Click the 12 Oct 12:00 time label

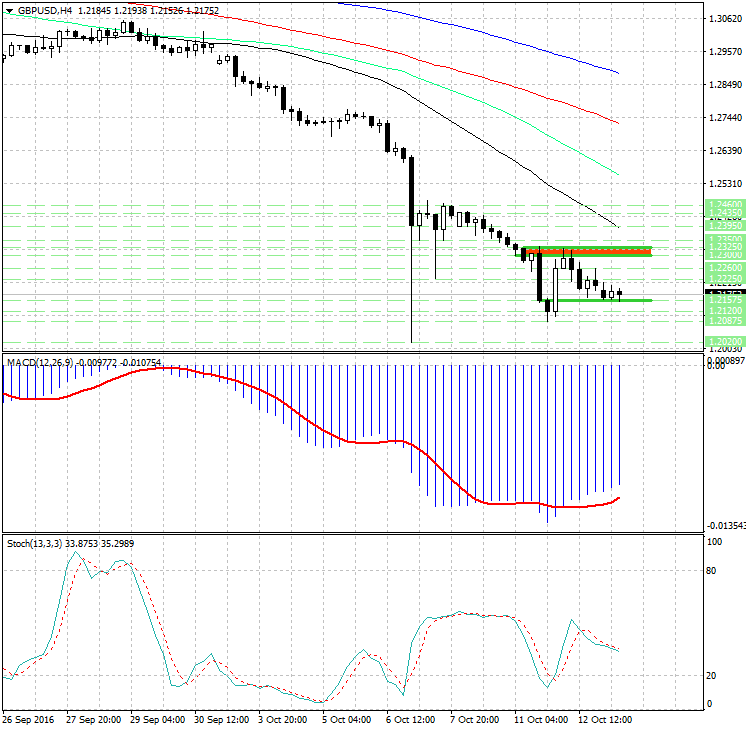pos(605,720)
